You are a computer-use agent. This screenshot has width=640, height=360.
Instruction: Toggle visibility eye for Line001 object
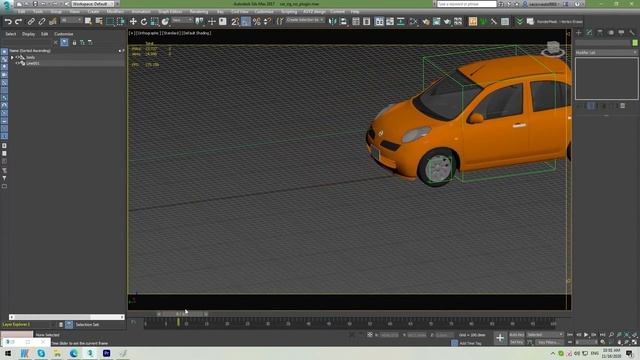(x=17, y=63)
